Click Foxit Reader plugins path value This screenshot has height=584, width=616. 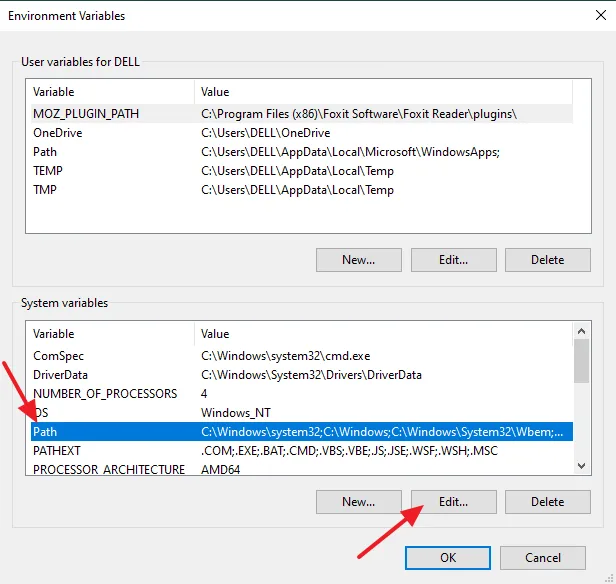(359, 114)
